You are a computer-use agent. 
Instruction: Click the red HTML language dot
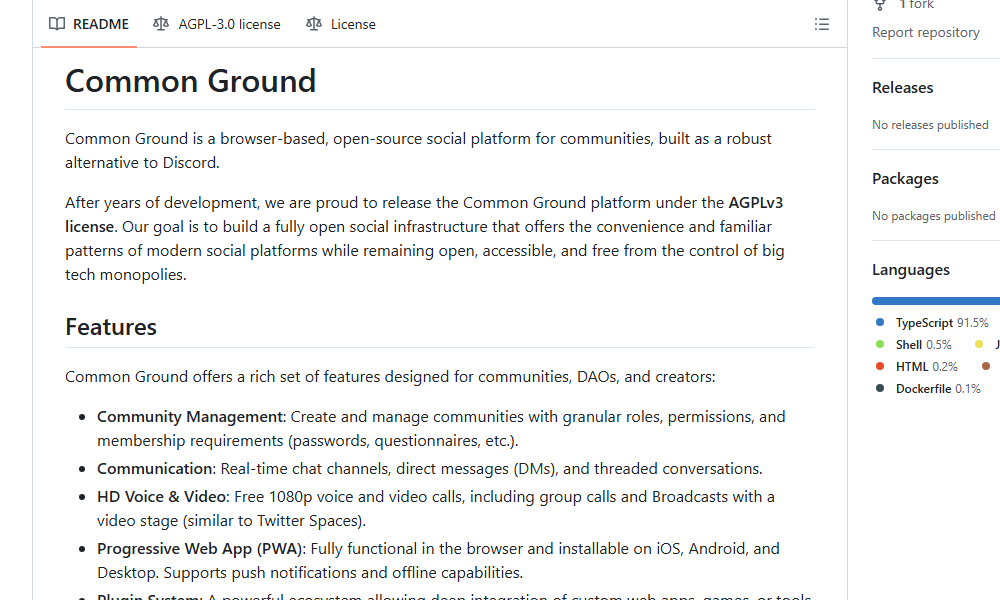[878, 366]
